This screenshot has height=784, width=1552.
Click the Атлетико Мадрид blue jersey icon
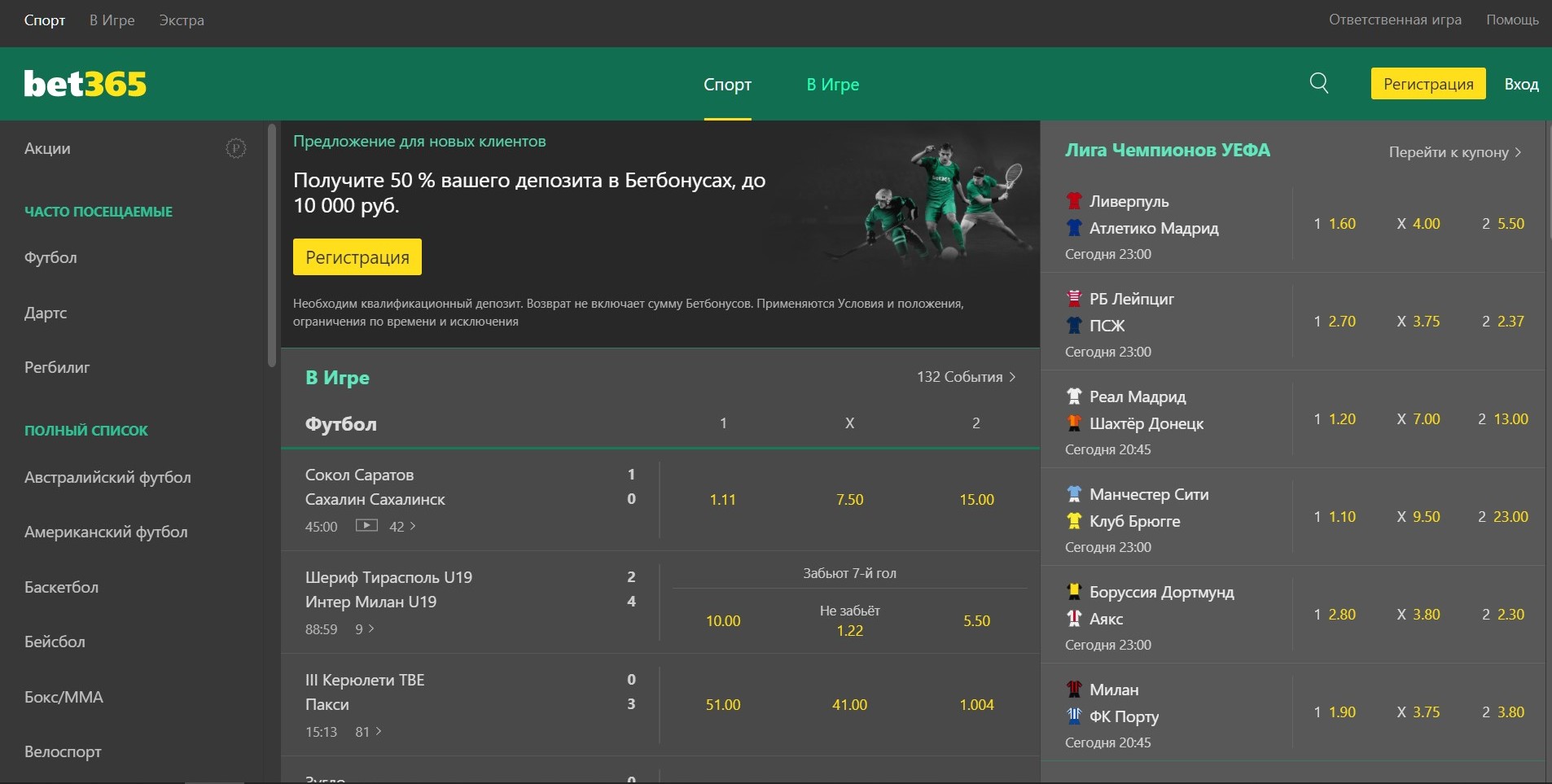coord(1074,228)
